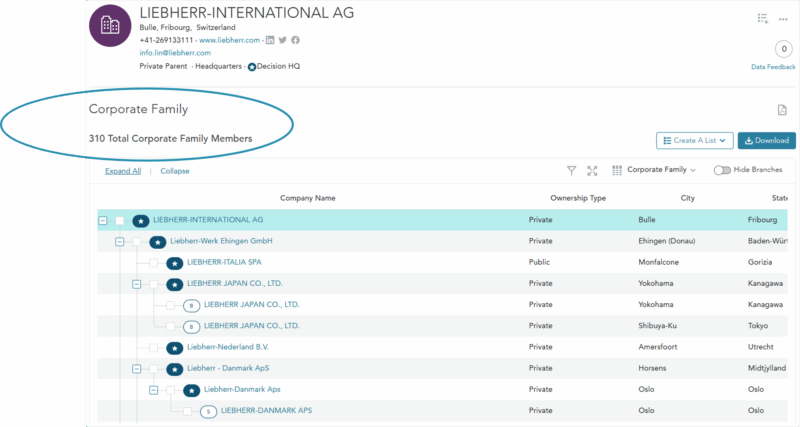800x427 pixels.
Task: Click the Download button
Action: point(766,140)
